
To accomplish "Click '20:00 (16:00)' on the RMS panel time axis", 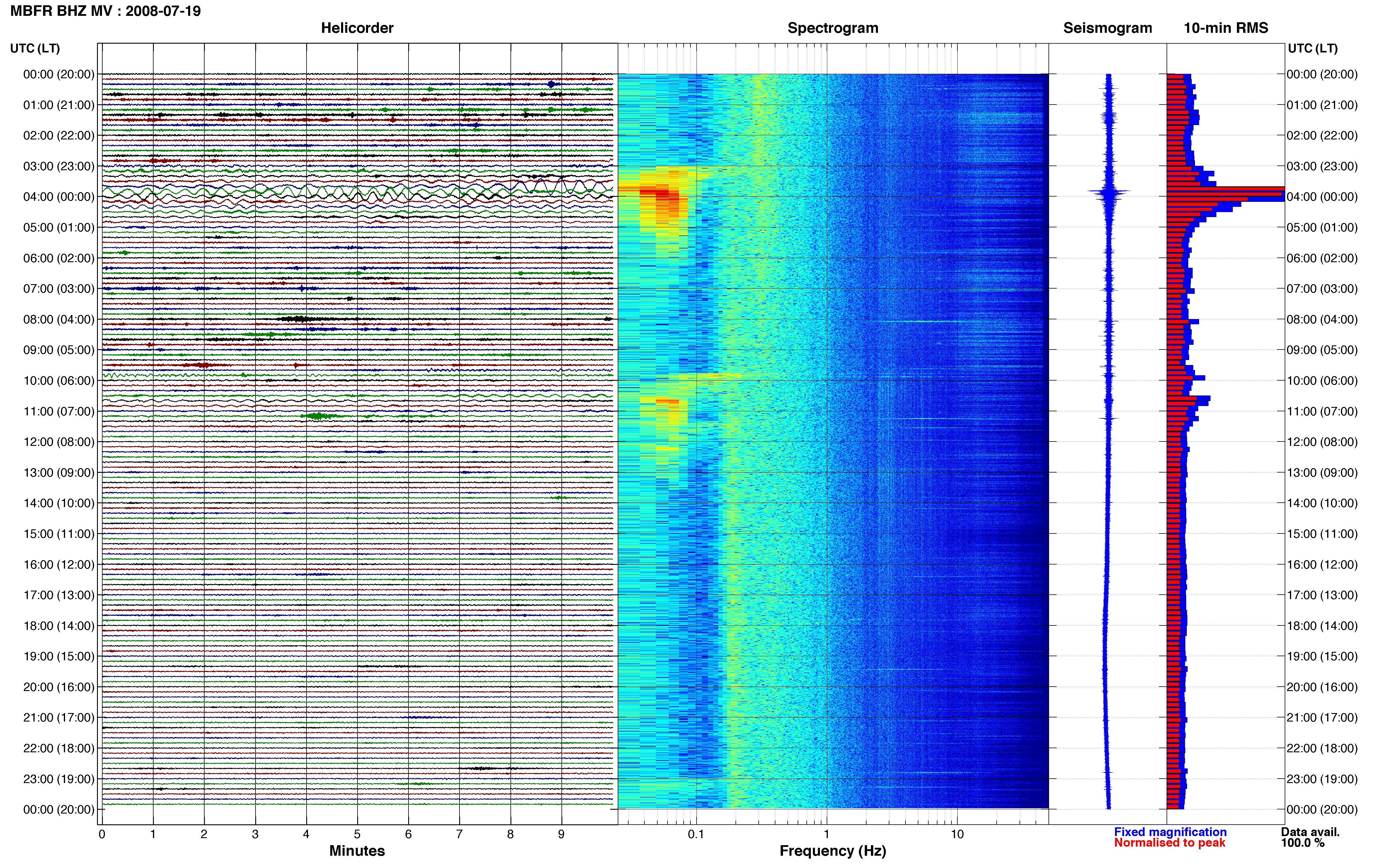I will click(1322, 687).
